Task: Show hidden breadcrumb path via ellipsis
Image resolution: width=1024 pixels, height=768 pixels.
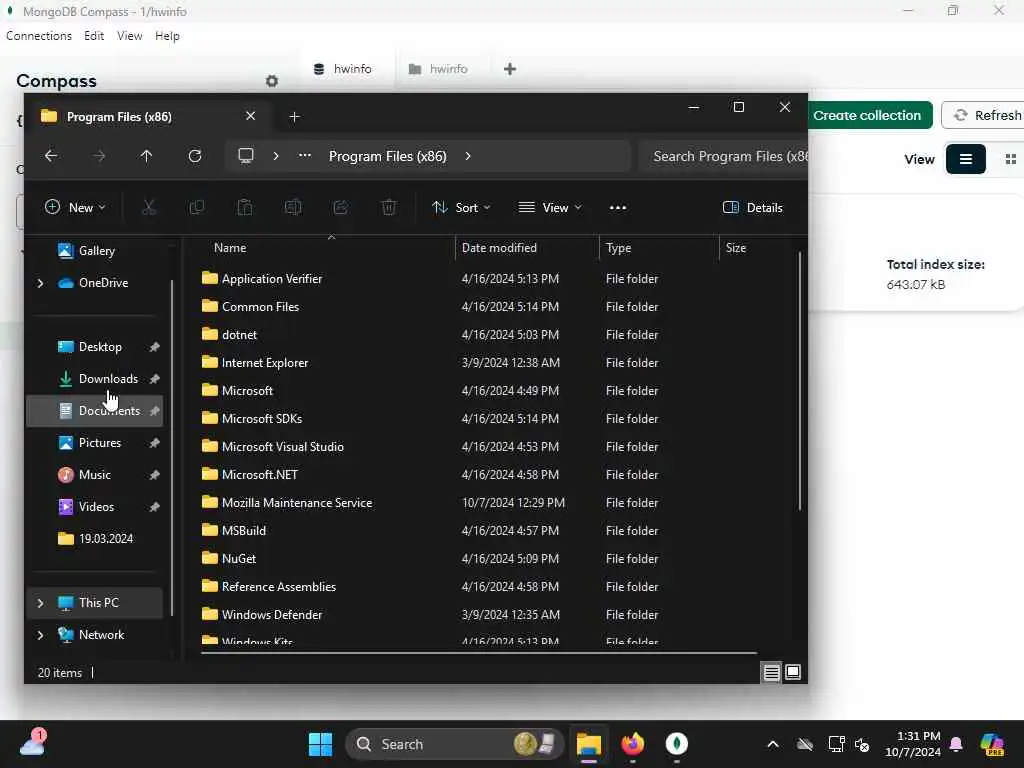Action: (x=304, y=155)
